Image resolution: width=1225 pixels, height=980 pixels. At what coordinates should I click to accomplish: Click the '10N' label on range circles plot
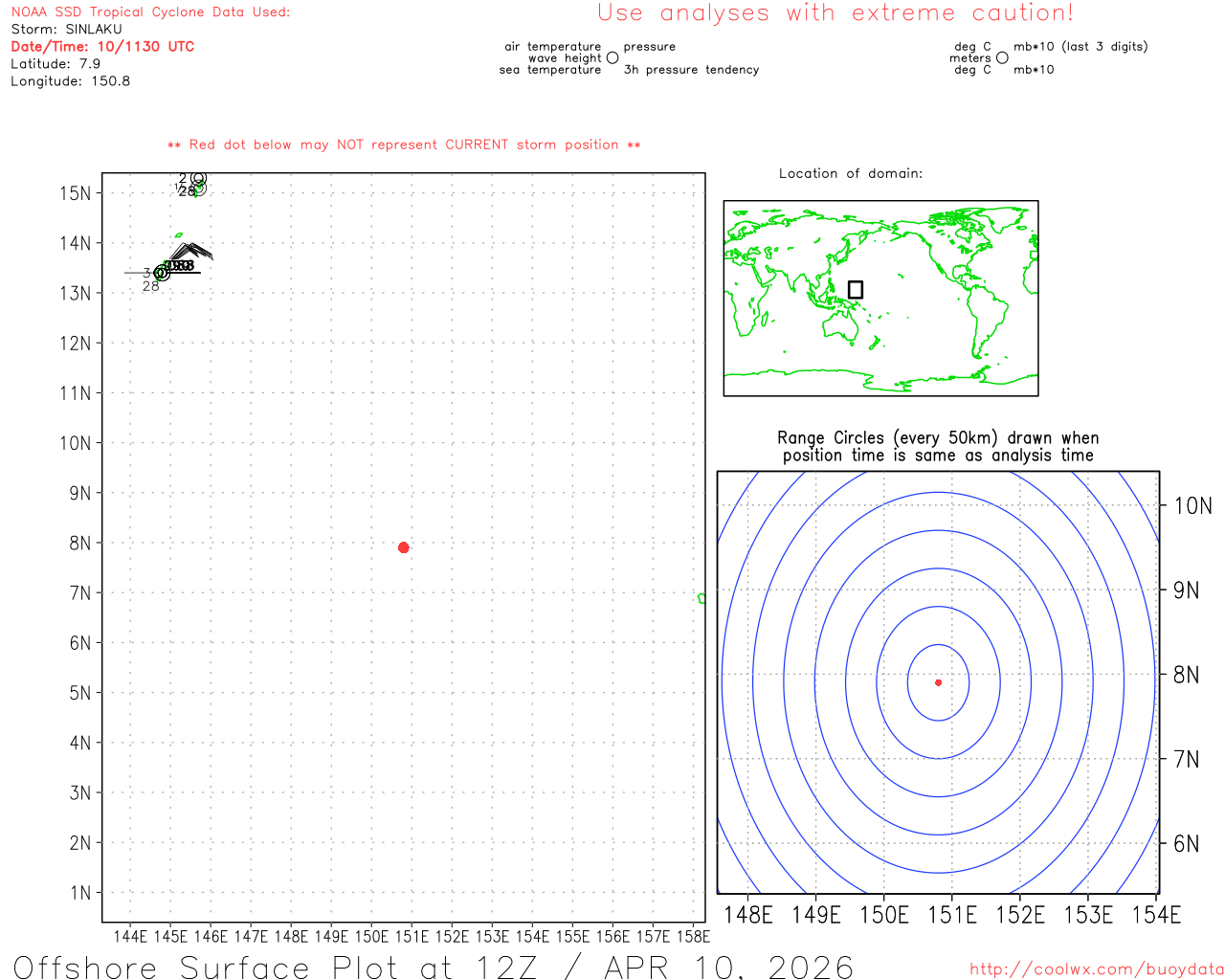[1193, 506]
